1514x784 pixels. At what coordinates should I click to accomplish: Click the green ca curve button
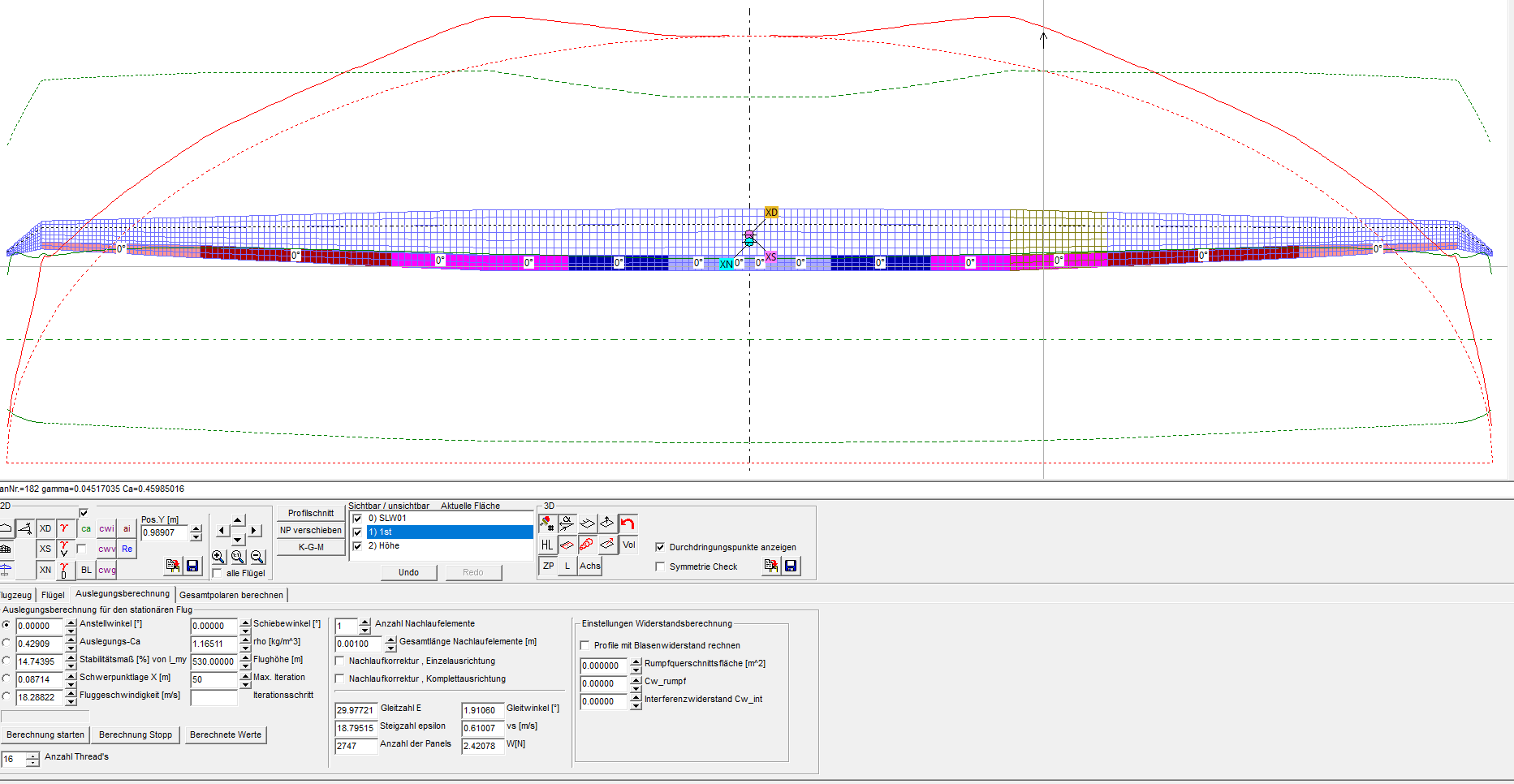pos(86,528)
